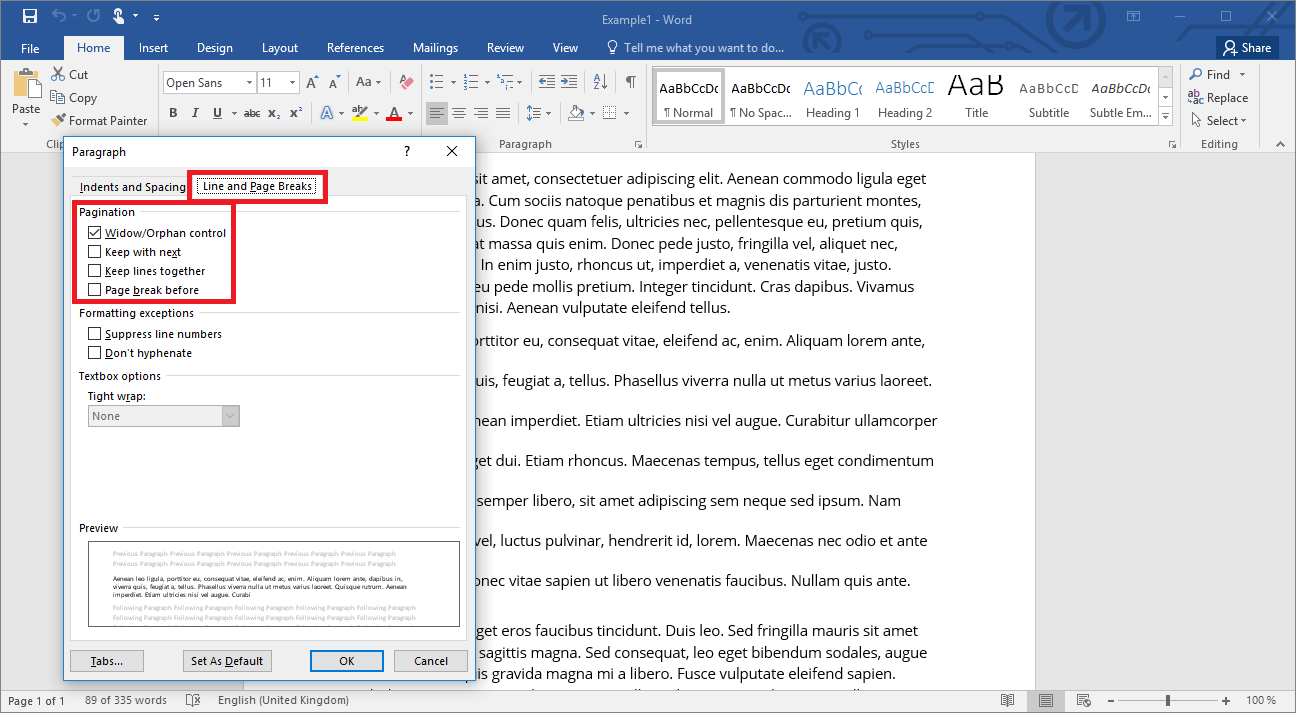The width and height of the screenshot is (1296, 713).
Task: Click the Clear All Formatting icon
Action: point(405,82)
